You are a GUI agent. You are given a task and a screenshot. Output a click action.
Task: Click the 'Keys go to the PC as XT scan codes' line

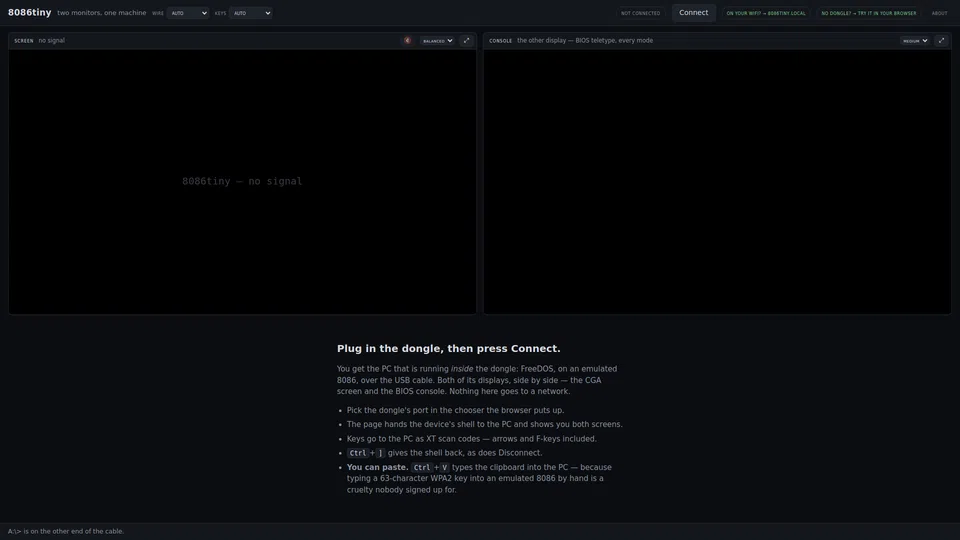[471, 439]
